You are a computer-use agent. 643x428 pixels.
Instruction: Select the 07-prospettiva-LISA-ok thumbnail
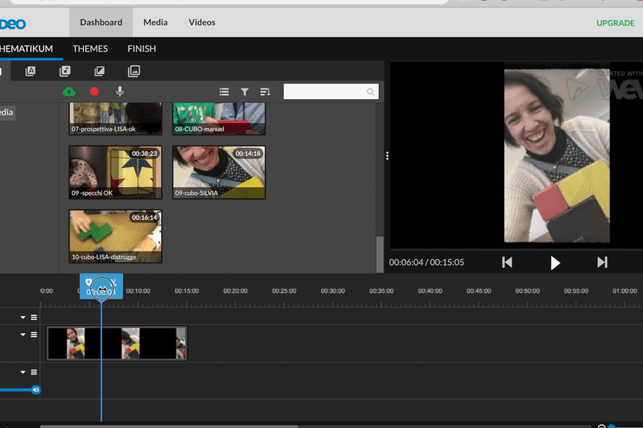click(x=115, y=119)
